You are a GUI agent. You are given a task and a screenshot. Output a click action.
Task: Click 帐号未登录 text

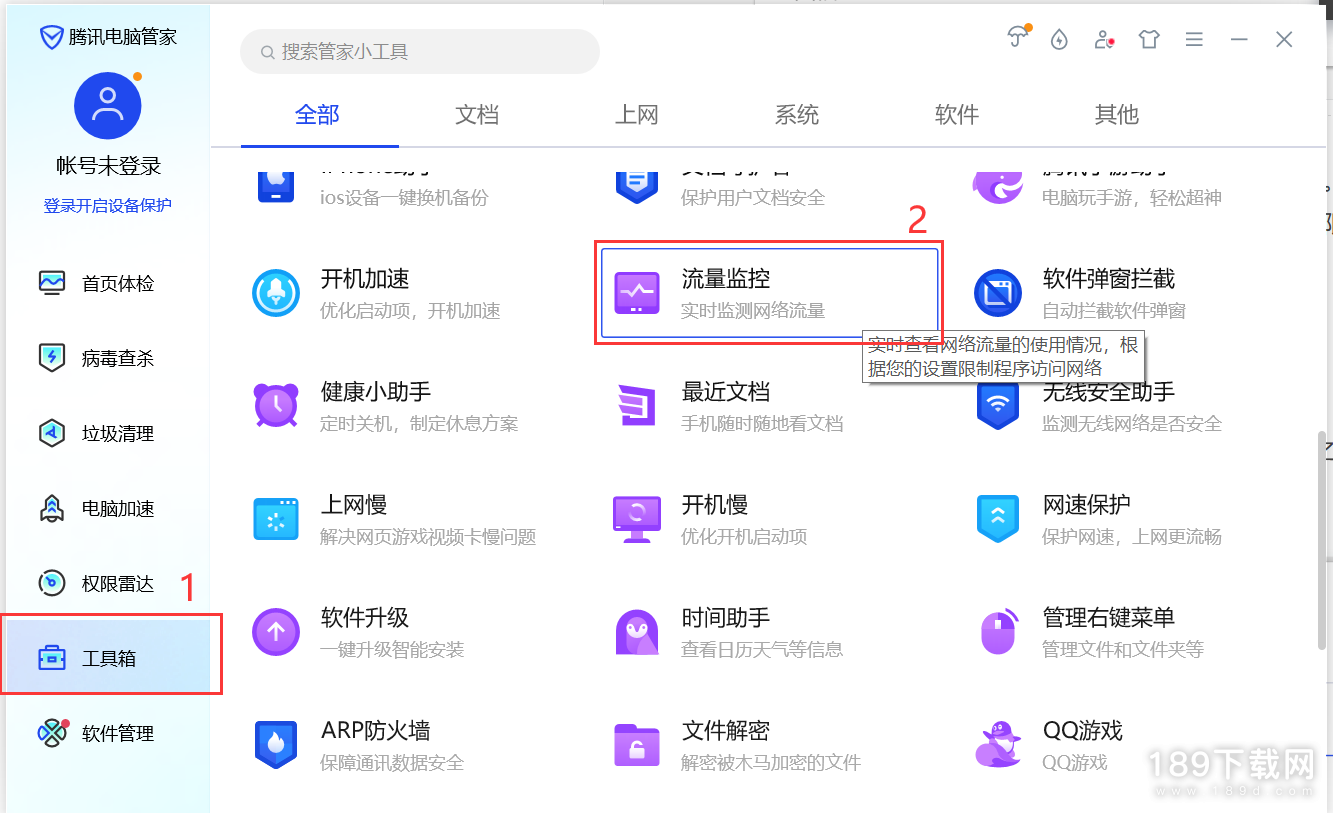tap(108, 166)
